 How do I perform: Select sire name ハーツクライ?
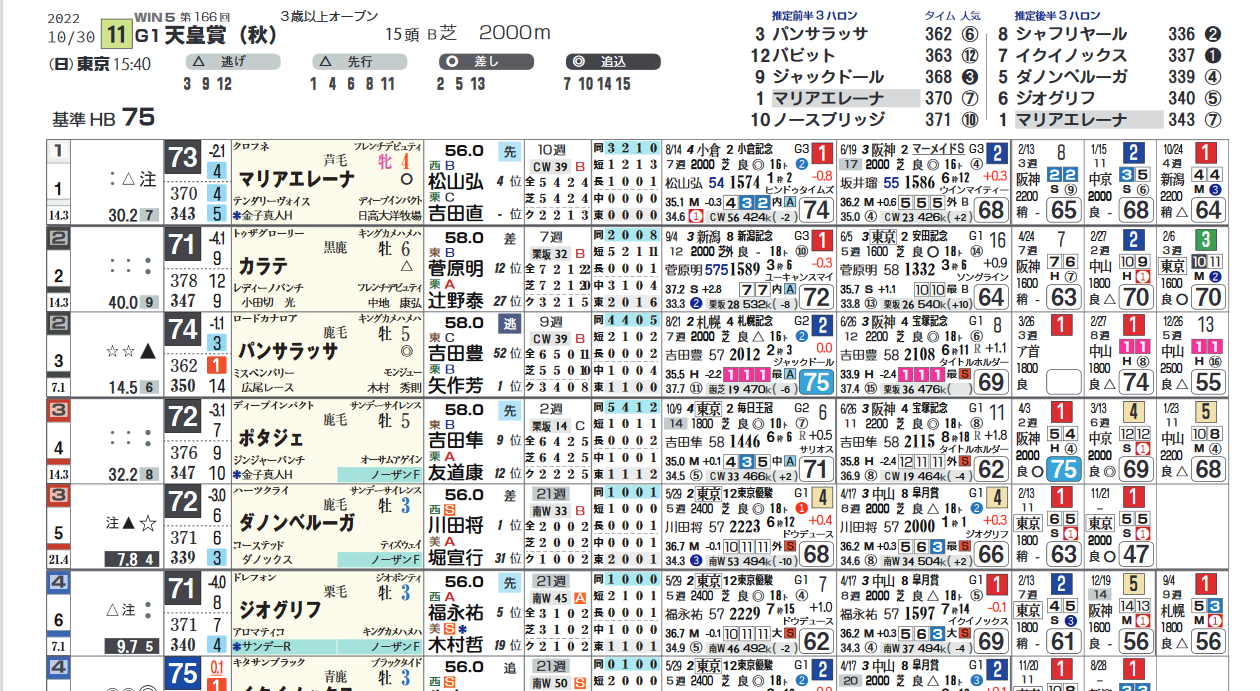tap(260, 489)
